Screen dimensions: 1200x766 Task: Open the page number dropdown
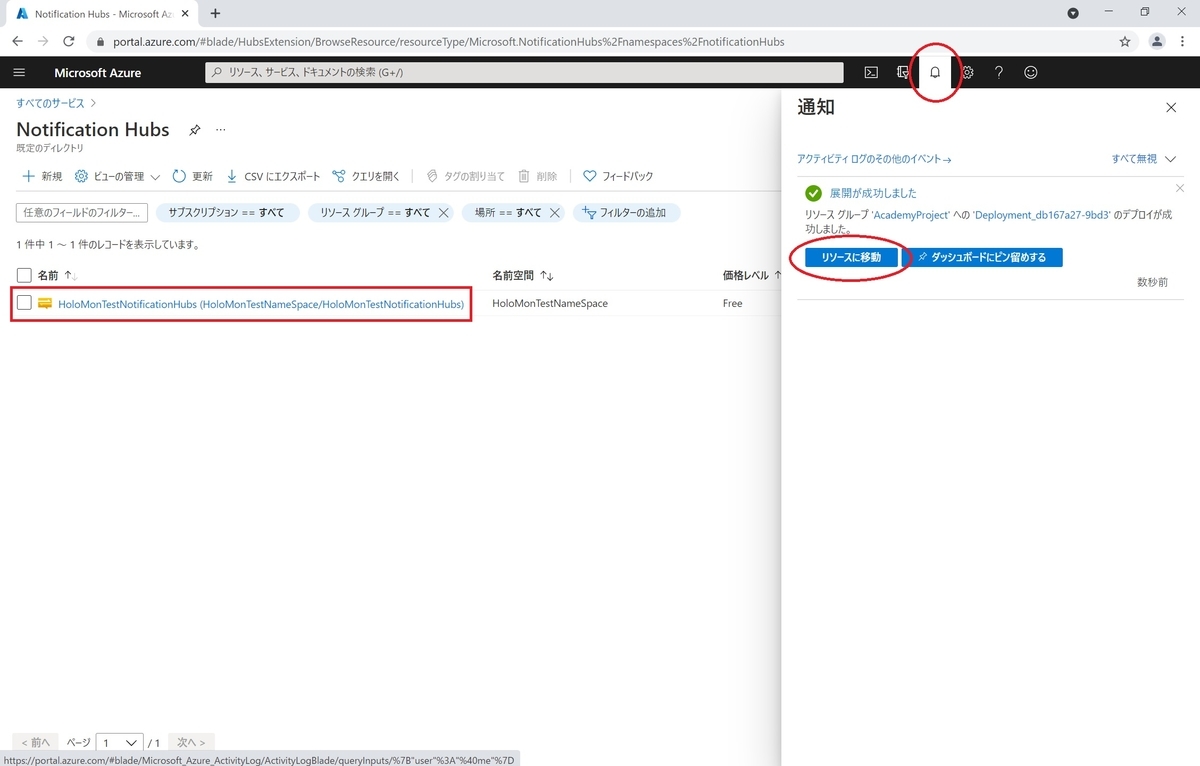(x=120, y=742)
